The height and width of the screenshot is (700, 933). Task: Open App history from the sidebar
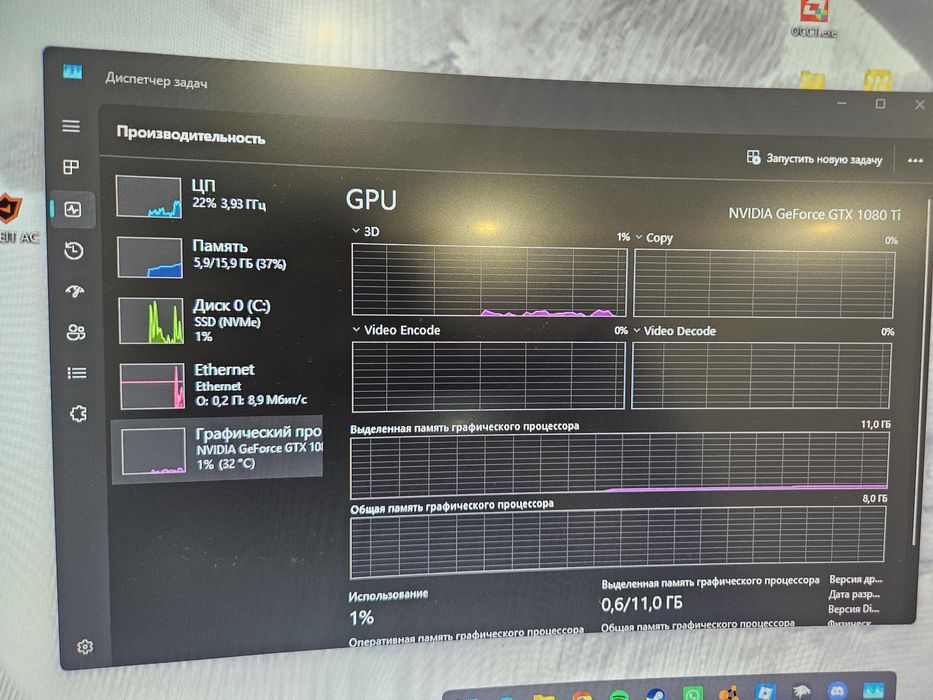click(74, 251)
